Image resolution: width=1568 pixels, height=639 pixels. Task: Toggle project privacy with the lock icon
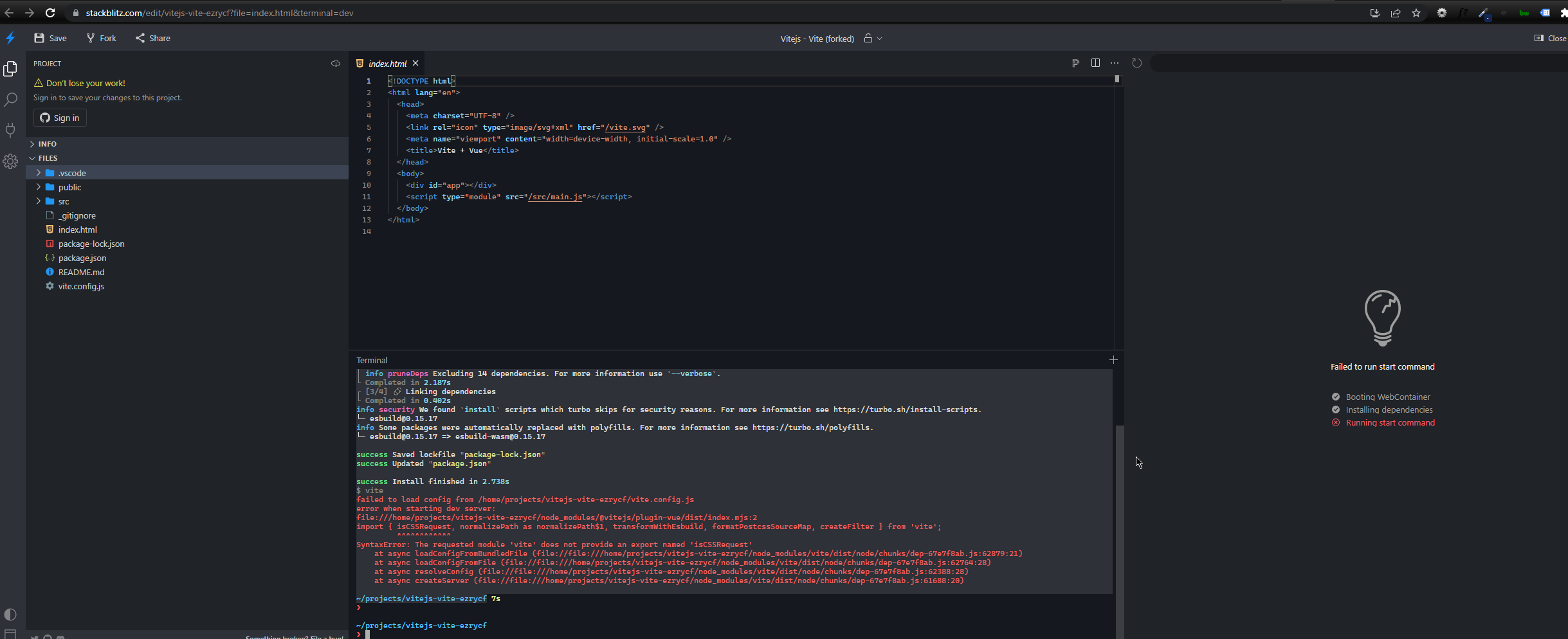point(867,39)
